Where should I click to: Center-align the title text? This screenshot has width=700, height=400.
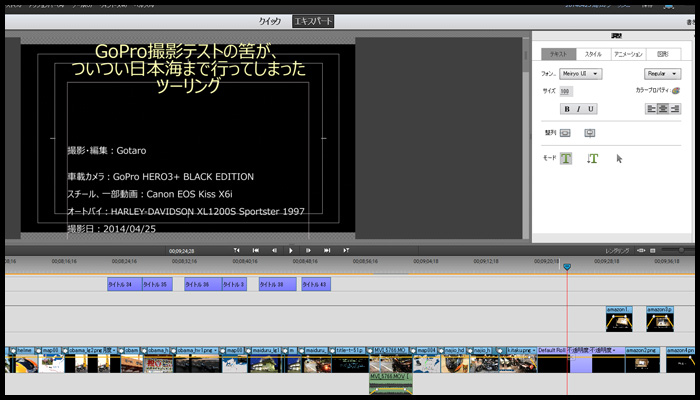(x=663, y=109)
